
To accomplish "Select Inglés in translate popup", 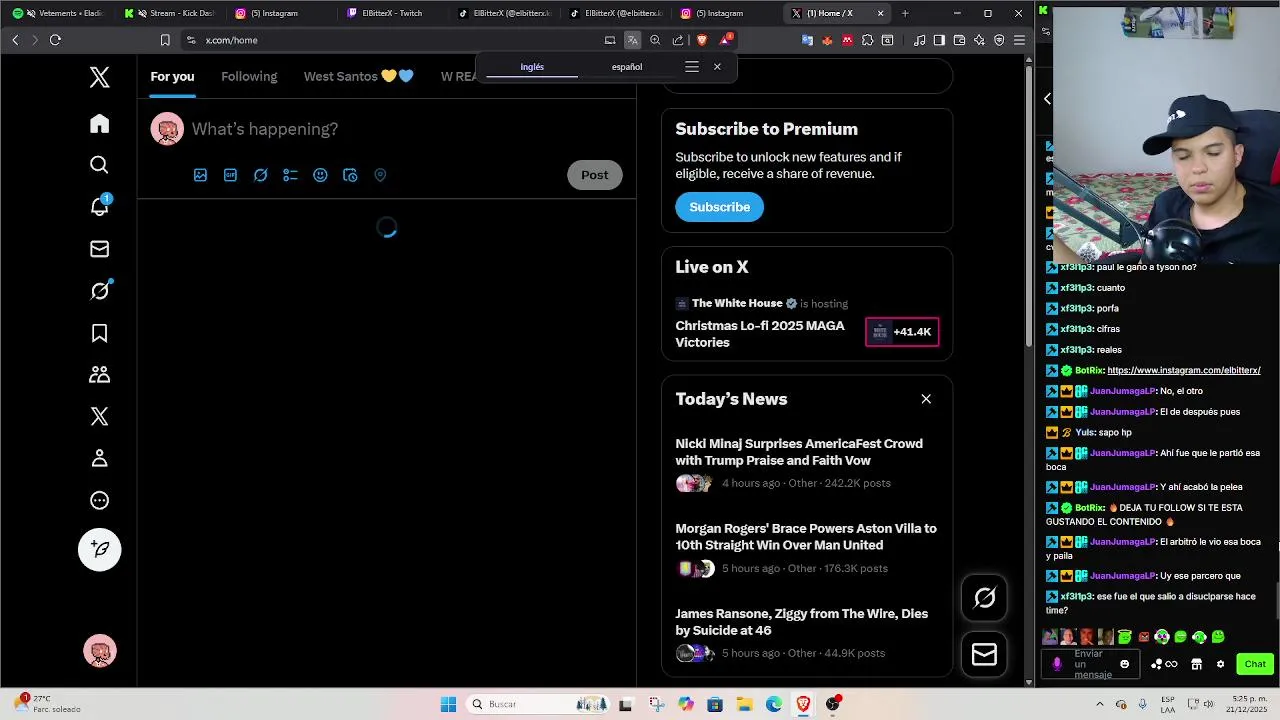I will 532,67.
